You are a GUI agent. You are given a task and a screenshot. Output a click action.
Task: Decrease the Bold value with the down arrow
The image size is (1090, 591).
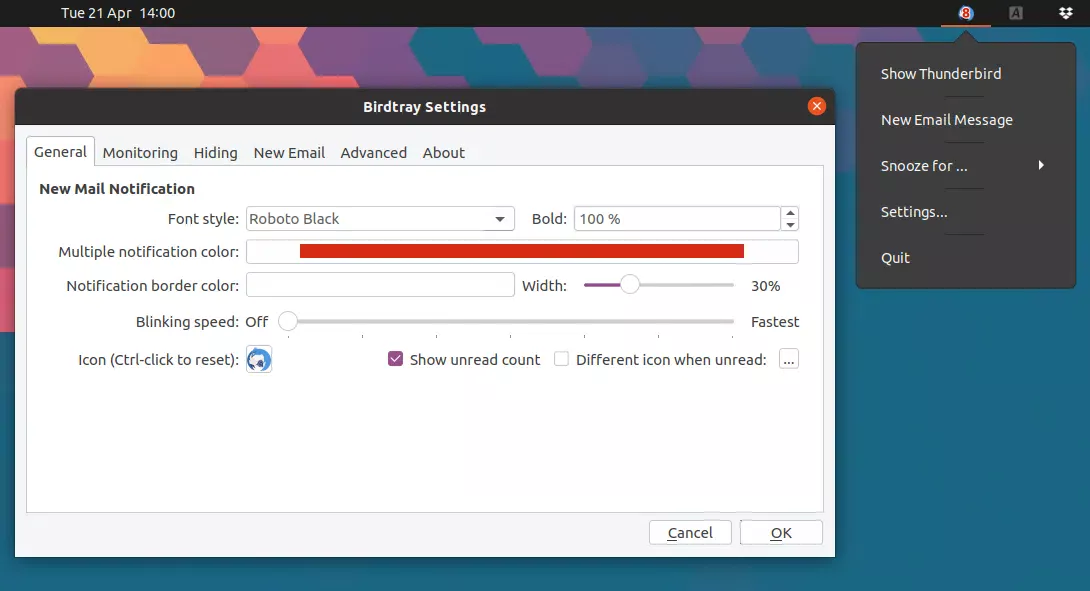tap(790, 225)
